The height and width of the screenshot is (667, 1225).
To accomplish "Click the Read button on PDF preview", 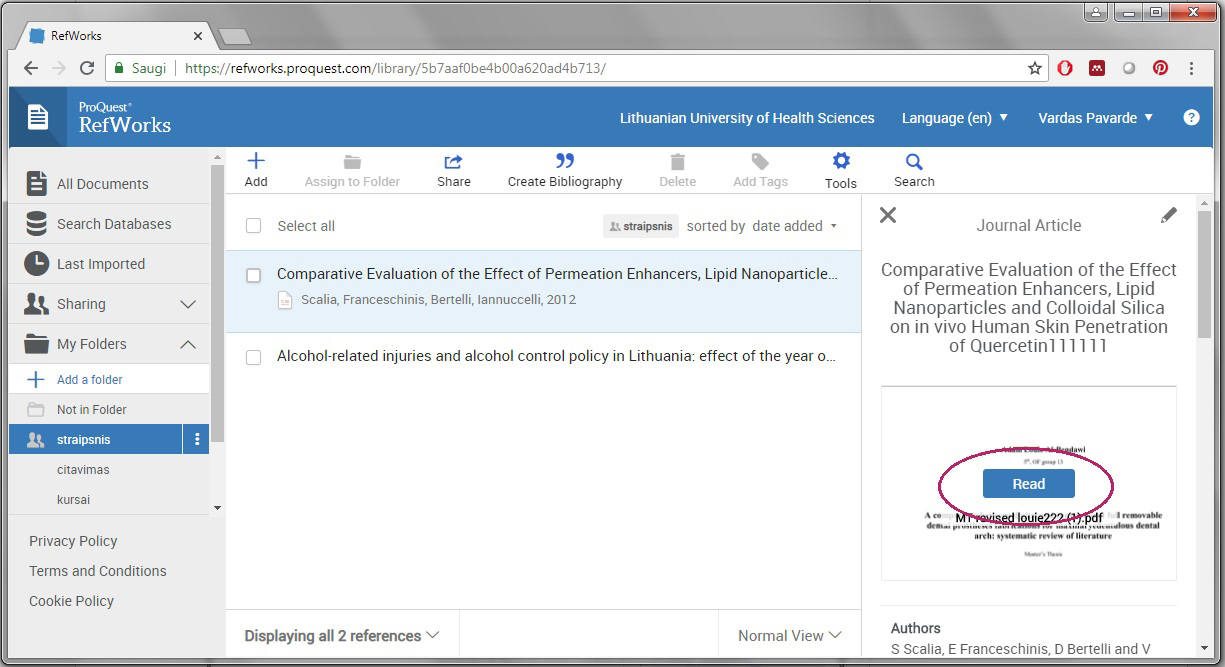I will 1028,484.
